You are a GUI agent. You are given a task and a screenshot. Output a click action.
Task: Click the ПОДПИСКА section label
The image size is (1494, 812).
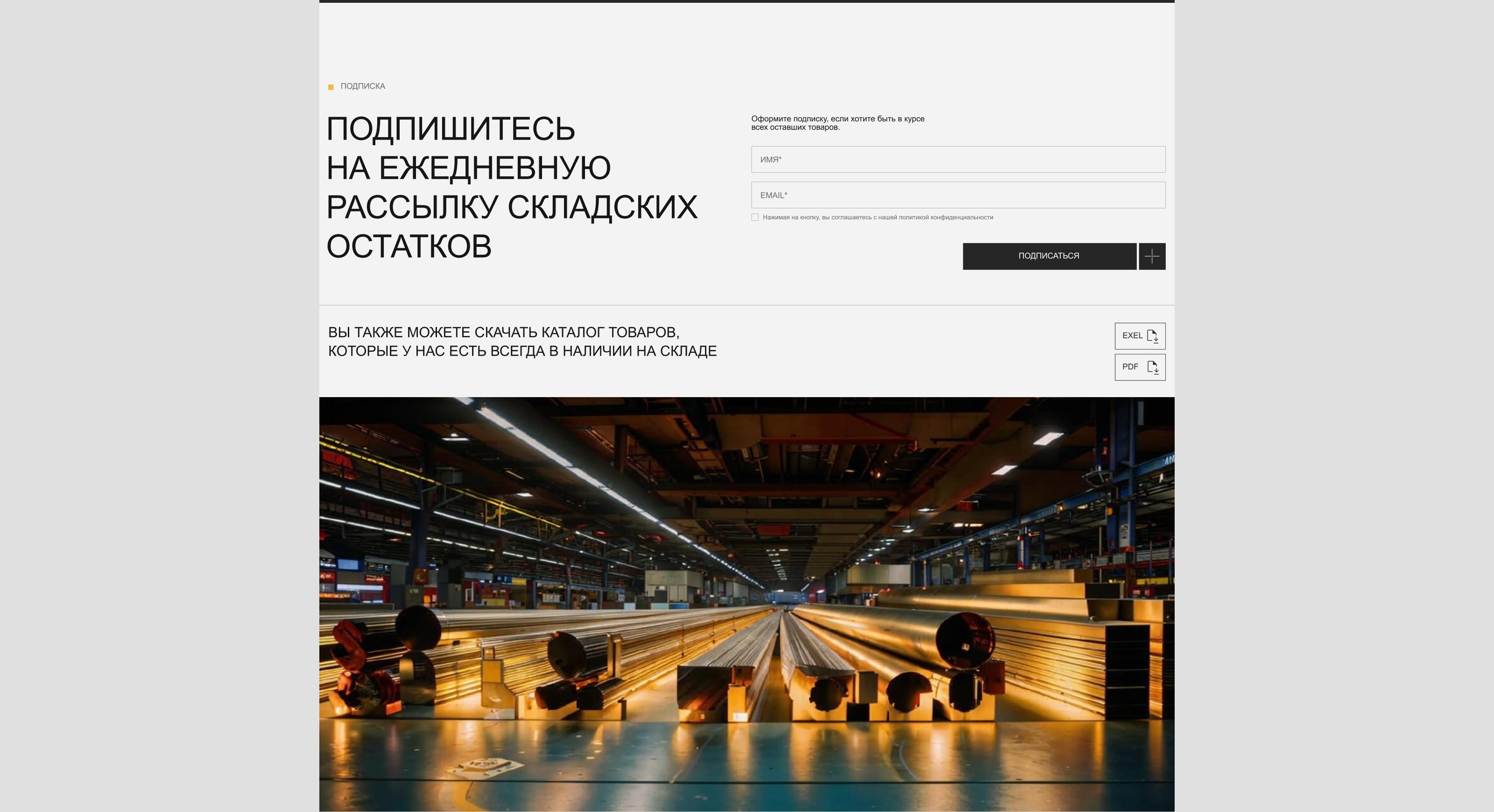[x=362, y=86]
